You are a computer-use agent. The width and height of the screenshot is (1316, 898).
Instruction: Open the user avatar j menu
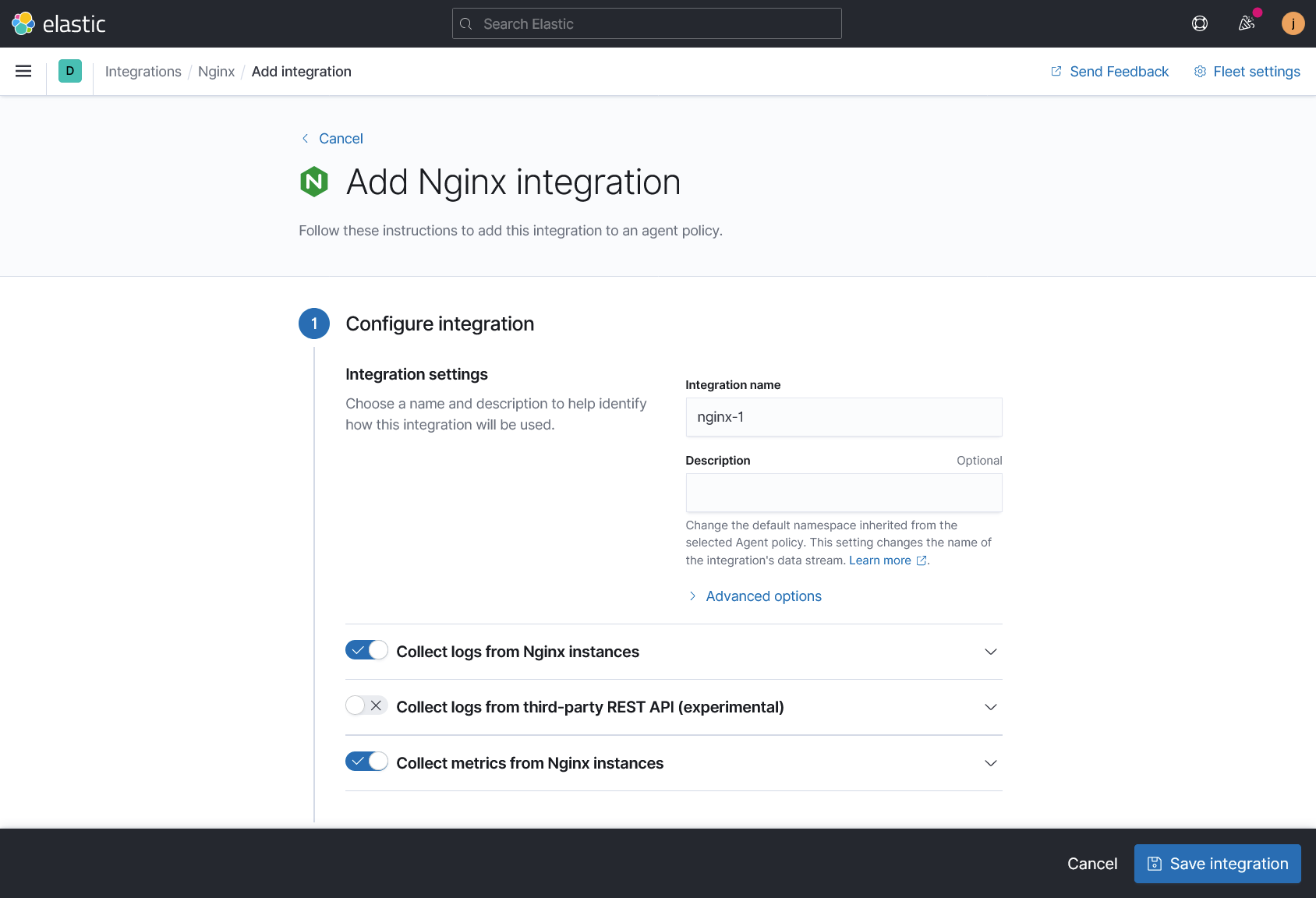(1293, 23)
